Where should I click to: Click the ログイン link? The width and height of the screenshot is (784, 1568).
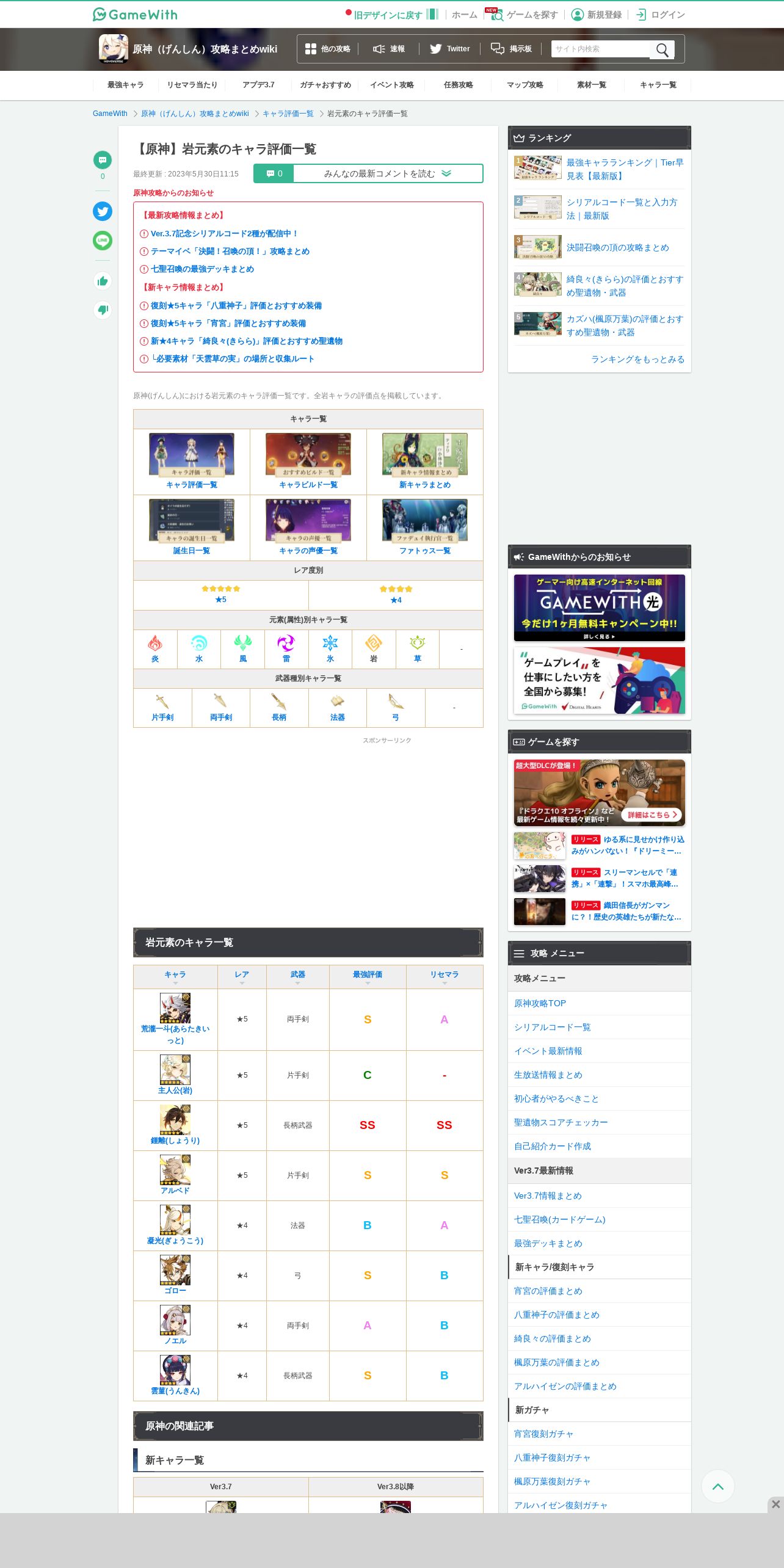pos(661,15)
